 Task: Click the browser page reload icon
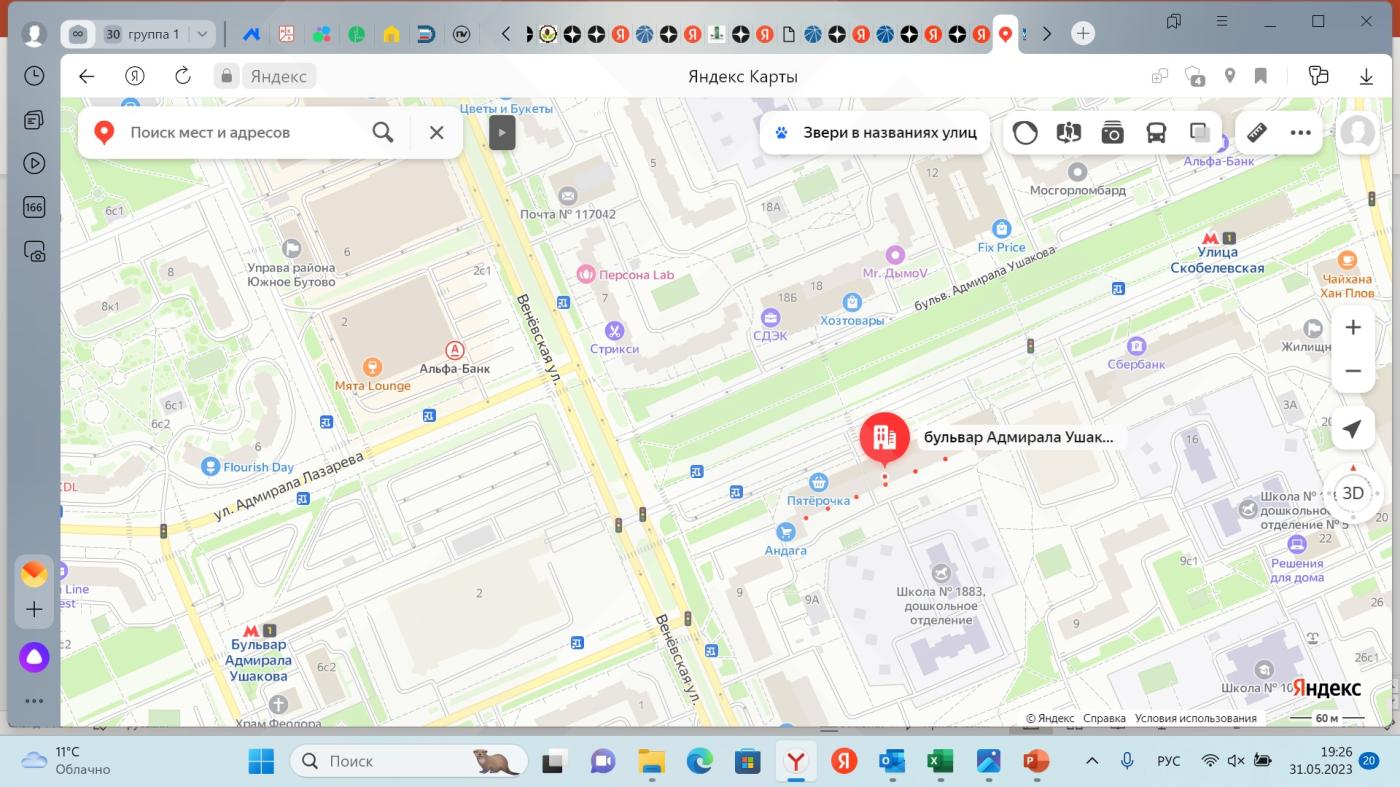click(x=182, y=76)
